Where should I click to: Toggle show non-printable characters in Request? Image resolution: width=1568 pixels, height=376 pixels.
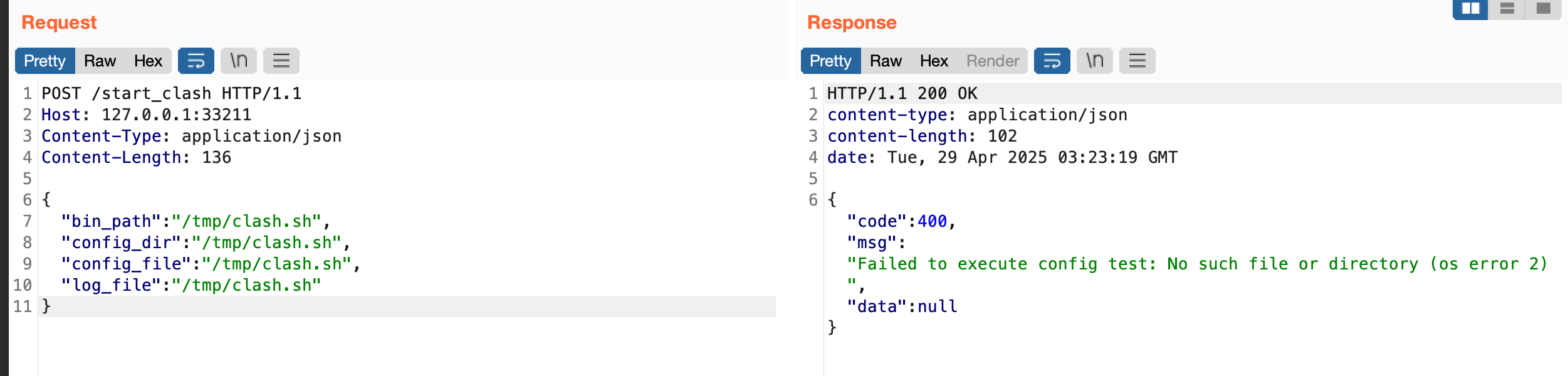pyautogui.click(x=239, y=61)
